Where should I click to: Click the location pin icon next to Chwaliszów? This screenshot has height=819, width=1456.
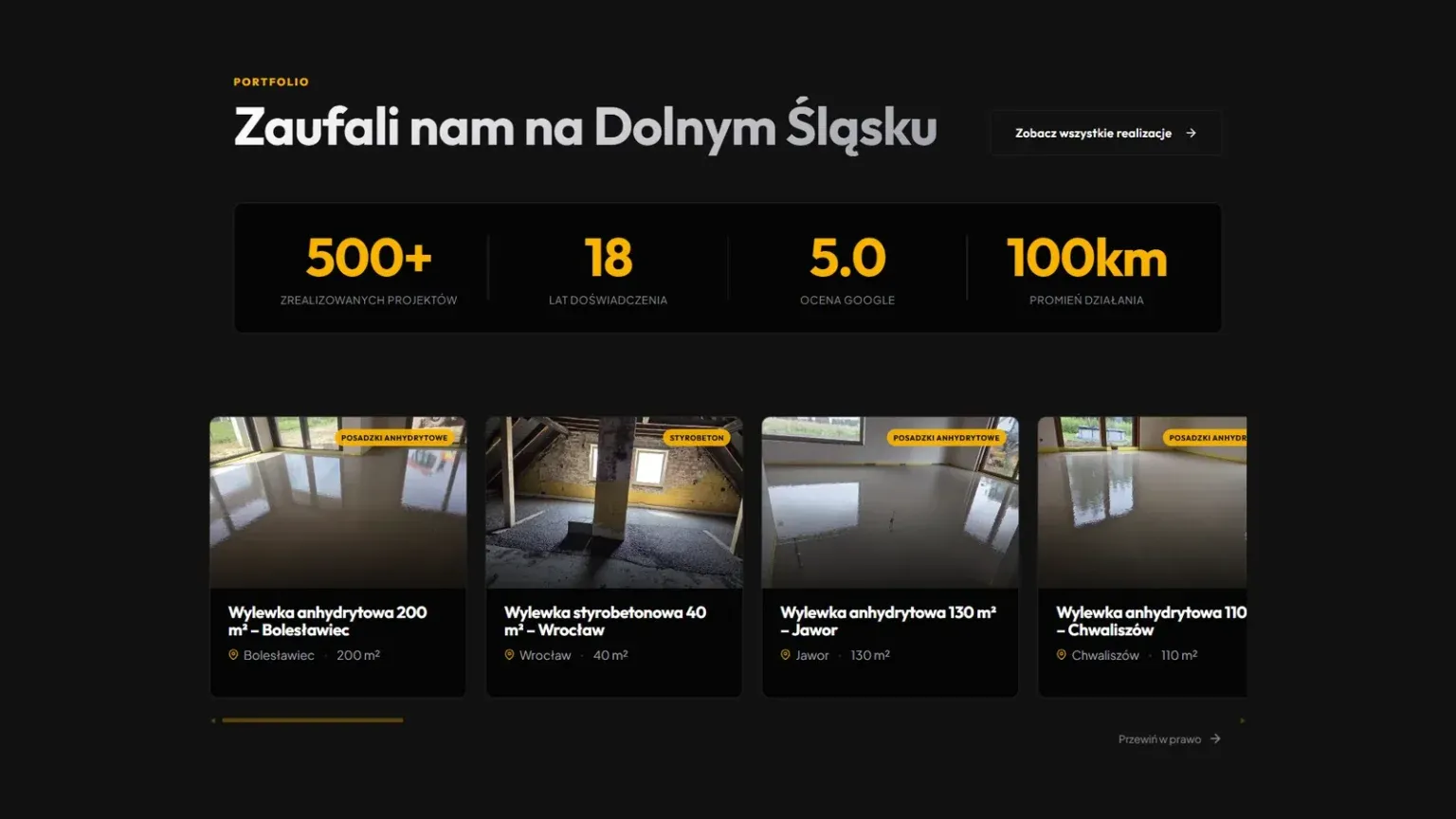point(1061,655)
